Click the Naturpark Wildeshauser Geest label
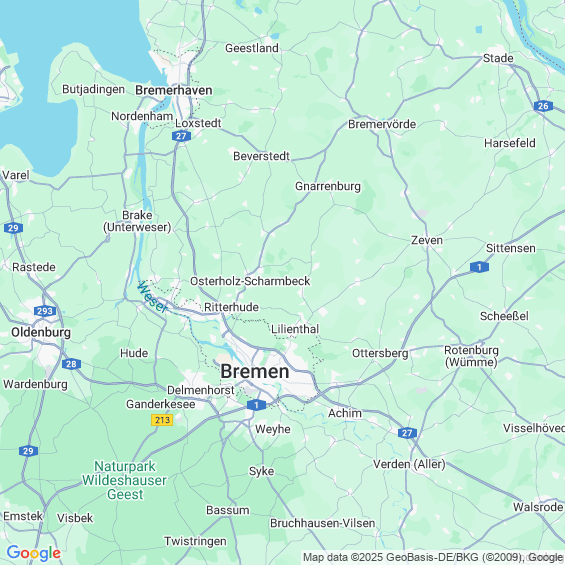 pos(125,480)
